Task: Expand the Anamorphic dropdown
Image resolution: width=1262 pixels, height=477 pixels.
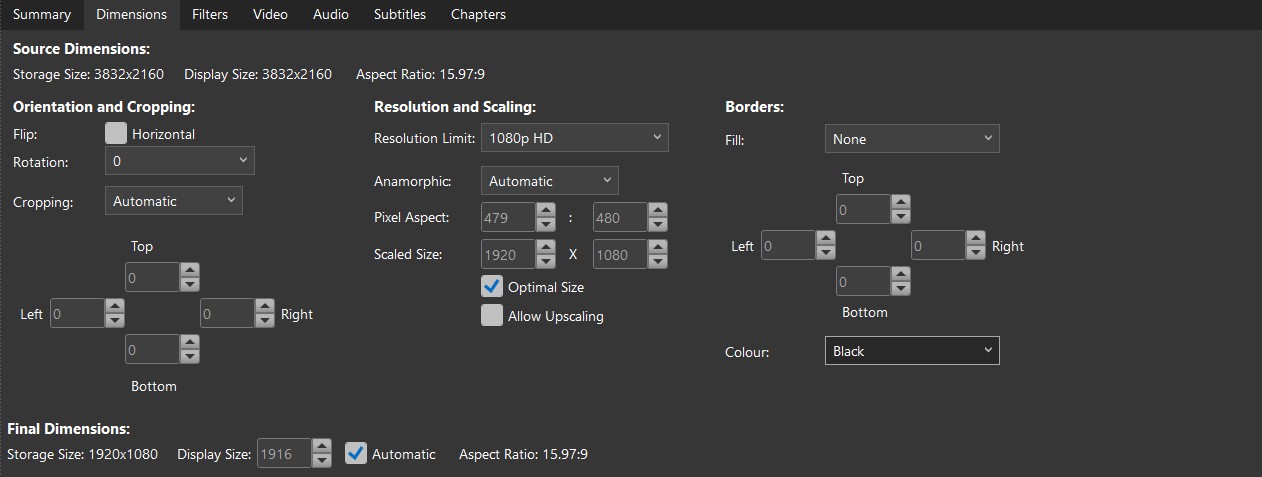Action: (549, 181)
